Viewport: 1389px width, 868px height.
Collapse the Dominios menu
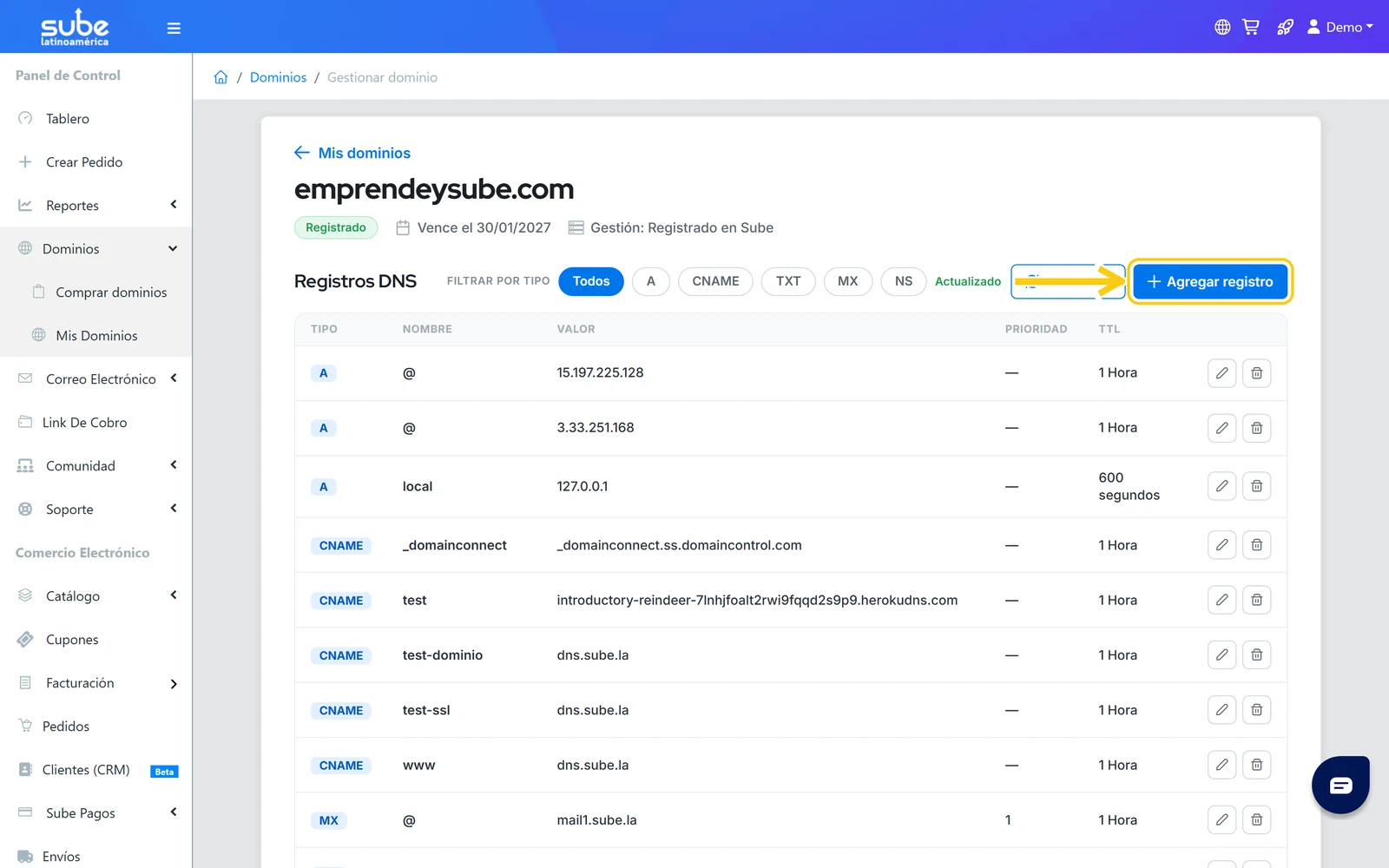(x=95, y=248)
